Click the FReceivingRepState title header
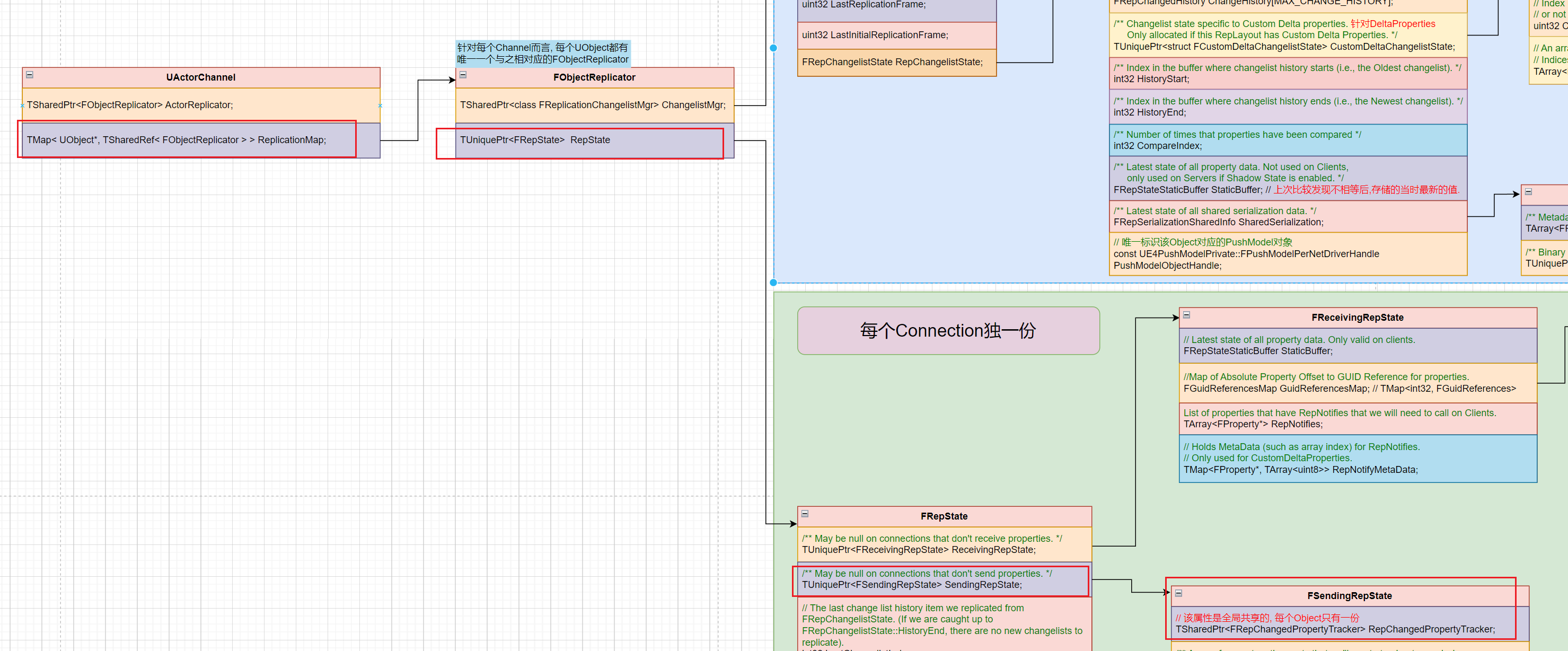This screenshot has height=651, width=1568. click(1357, 317)
